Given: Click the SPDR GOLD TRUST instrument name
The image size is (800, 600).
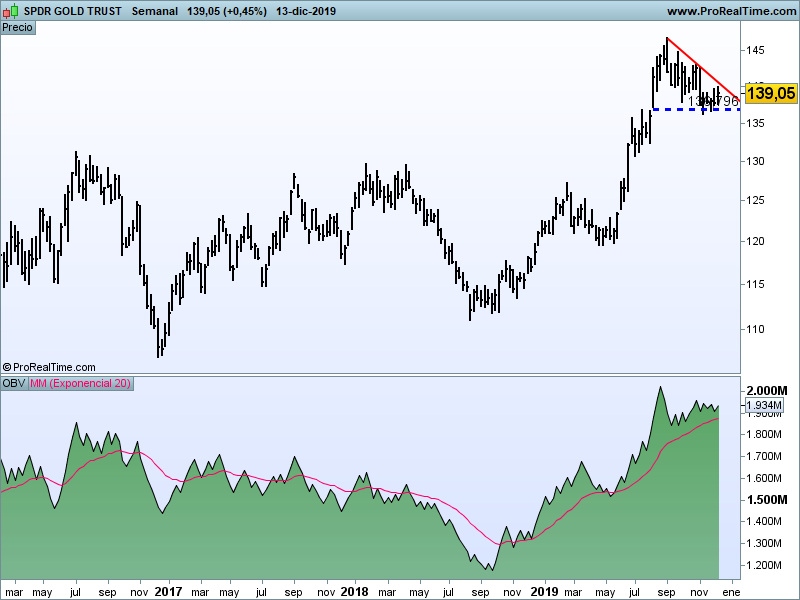Looking at the screenshot, I should click(73, 11).
